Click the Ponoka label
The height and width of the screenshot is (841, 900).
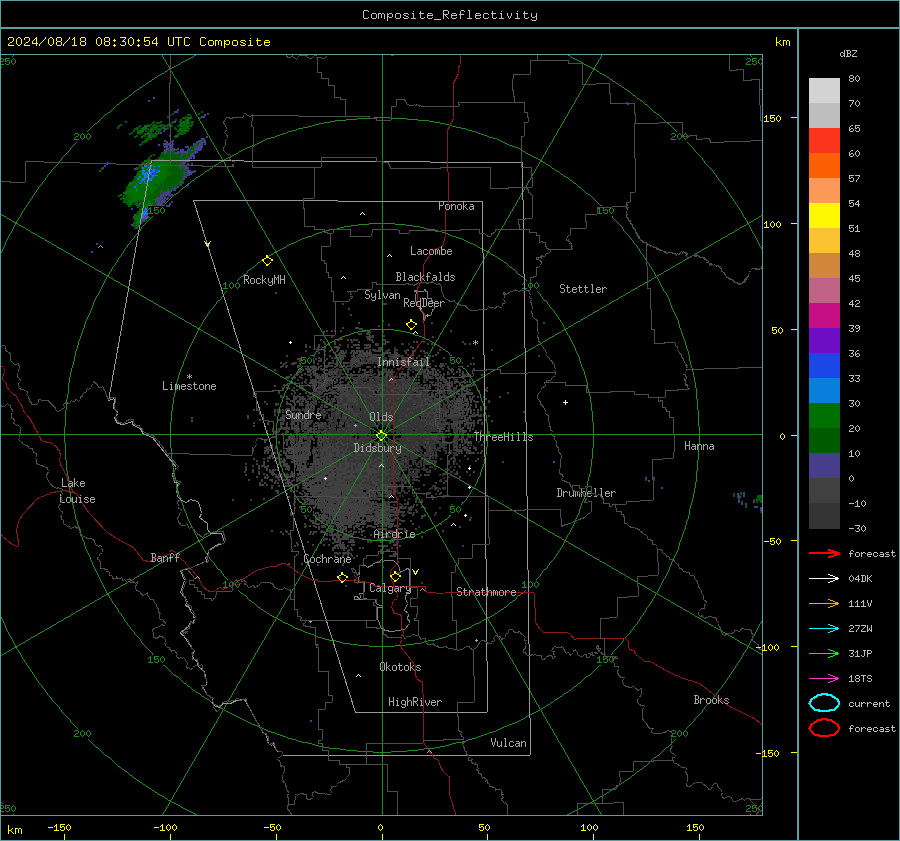click(x=456, y=206)
